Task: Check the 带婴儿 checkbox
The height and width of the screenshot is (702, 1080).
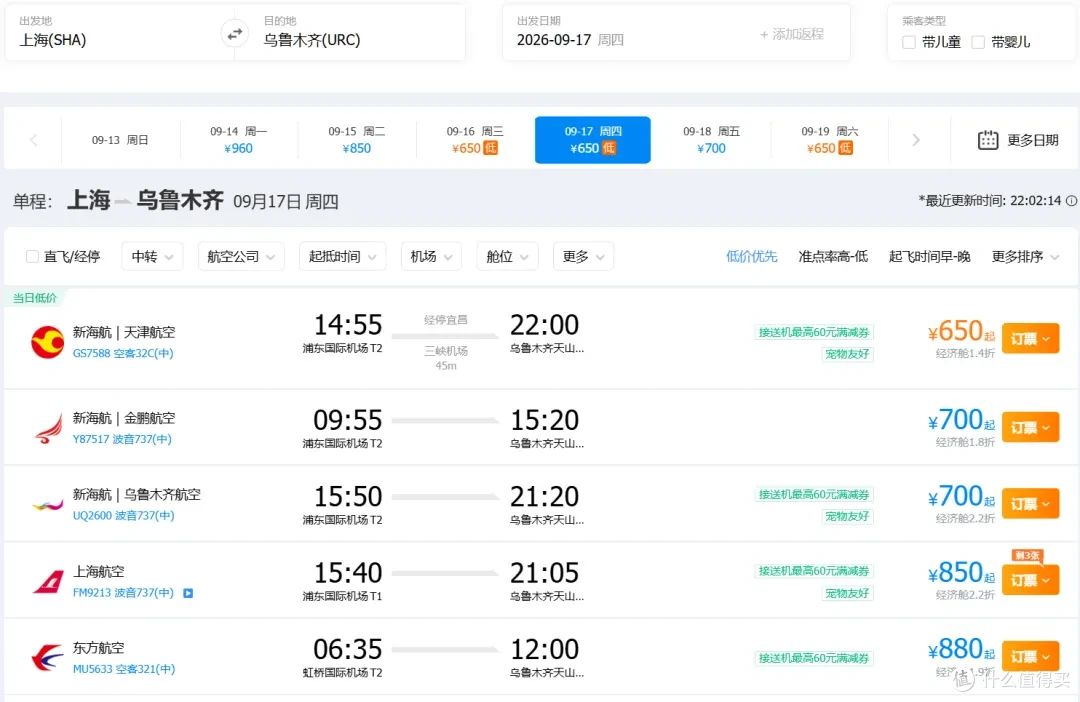Action: [x=977, y=42]
